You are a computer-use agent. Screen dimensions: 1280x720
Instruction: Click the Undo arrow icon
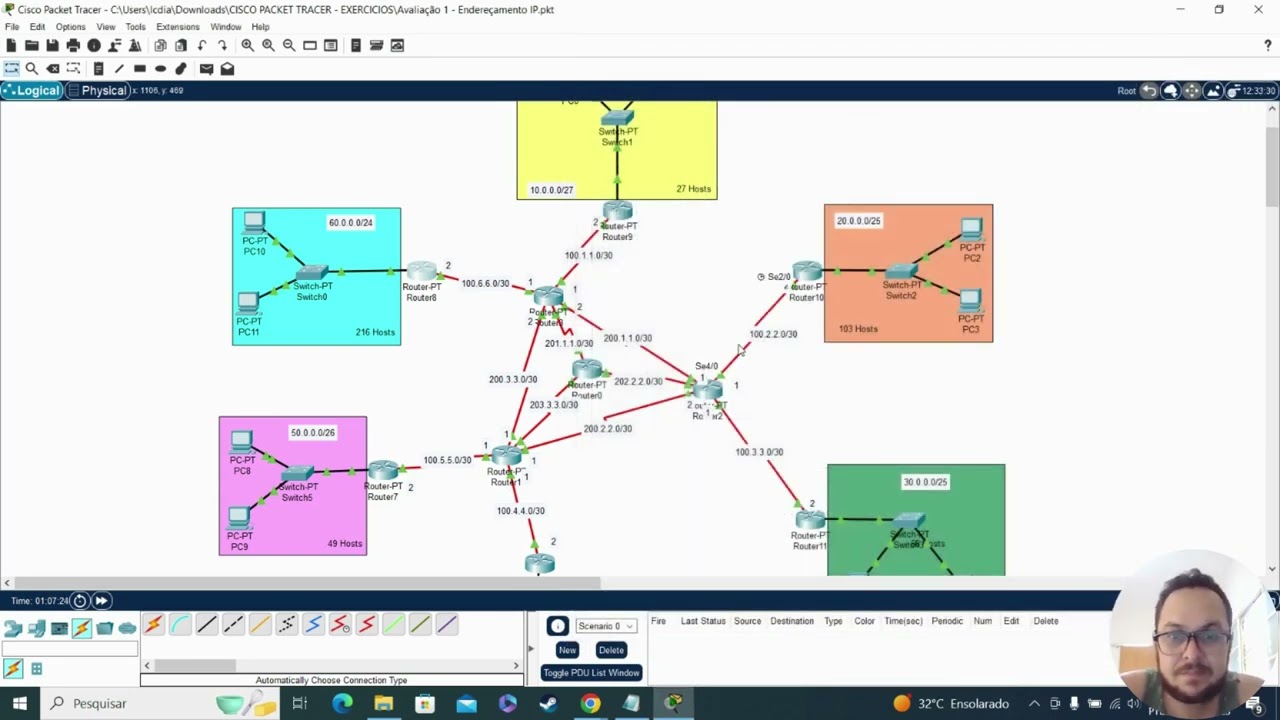[202, 45]
